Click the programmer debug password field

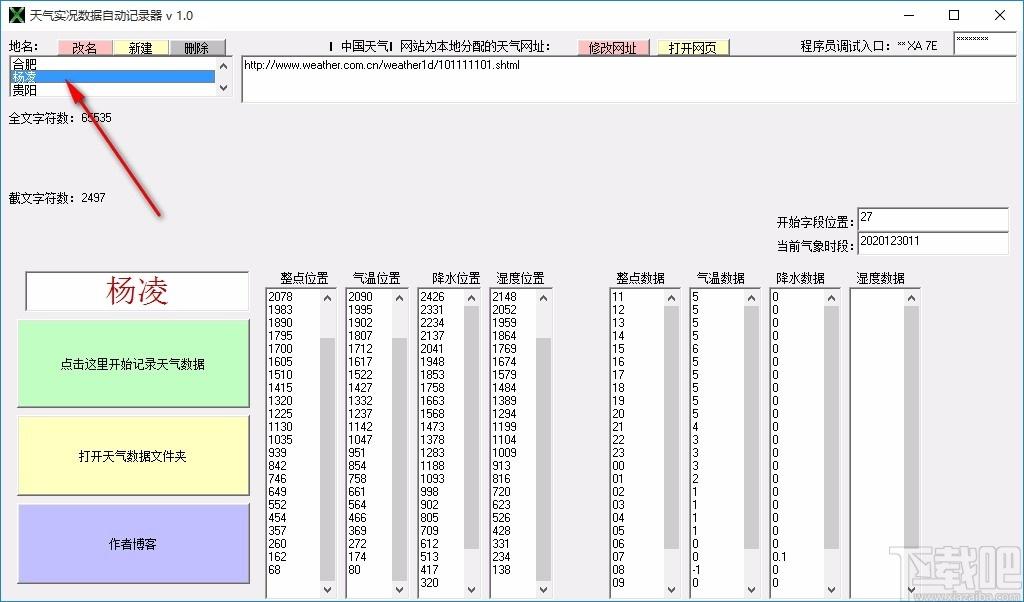pyautogui.click(x=984, y=44)
